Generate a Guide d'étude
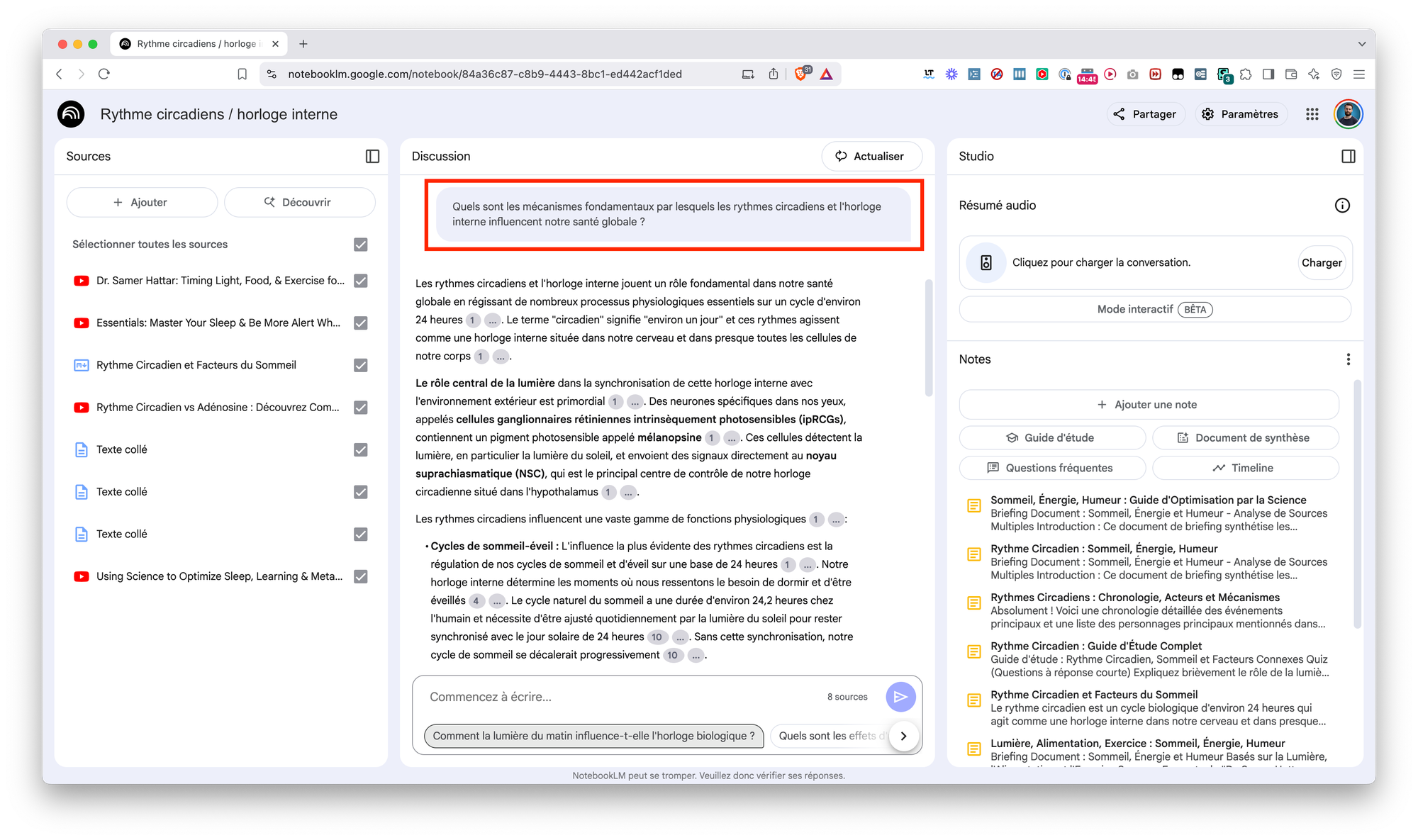 pos(1052,438)
